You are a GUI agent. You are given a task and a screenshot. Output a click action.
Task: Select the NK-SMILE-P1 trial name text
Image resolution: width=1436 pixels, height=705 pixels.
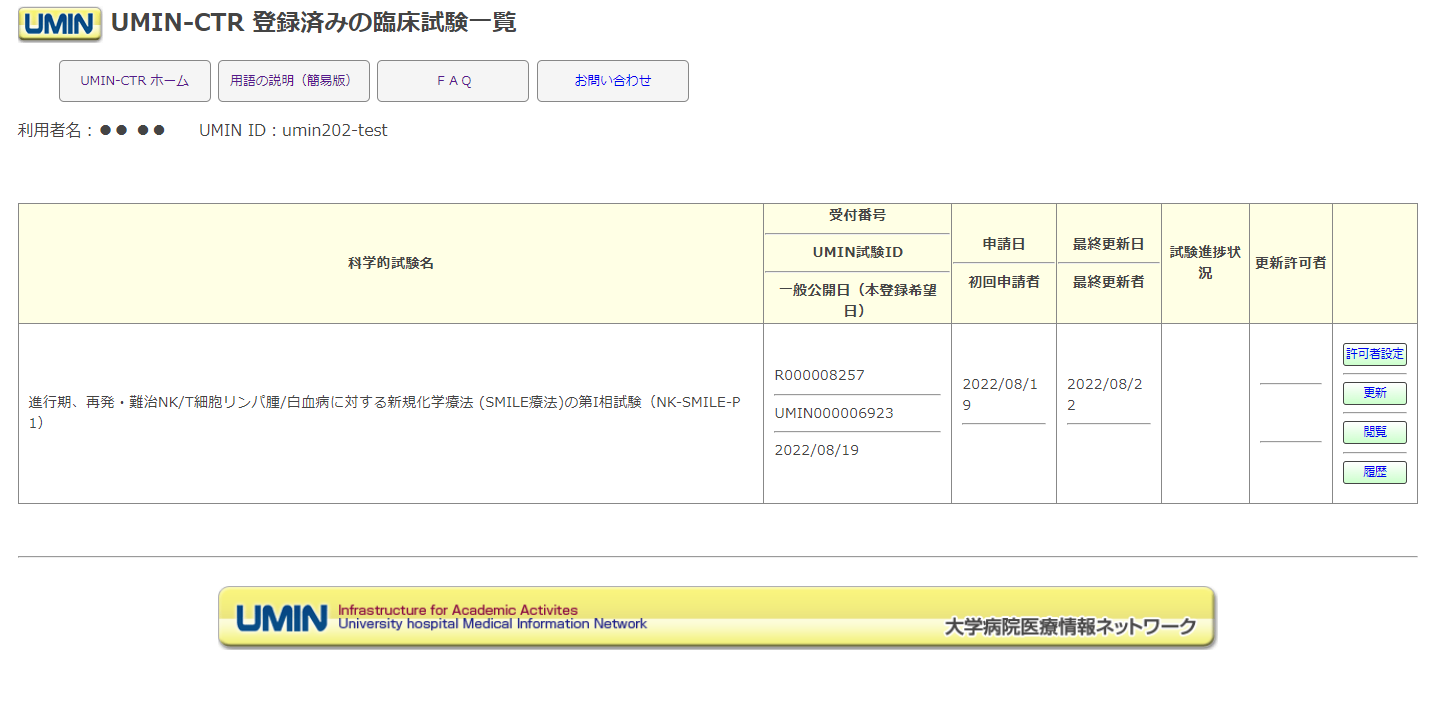385,412
